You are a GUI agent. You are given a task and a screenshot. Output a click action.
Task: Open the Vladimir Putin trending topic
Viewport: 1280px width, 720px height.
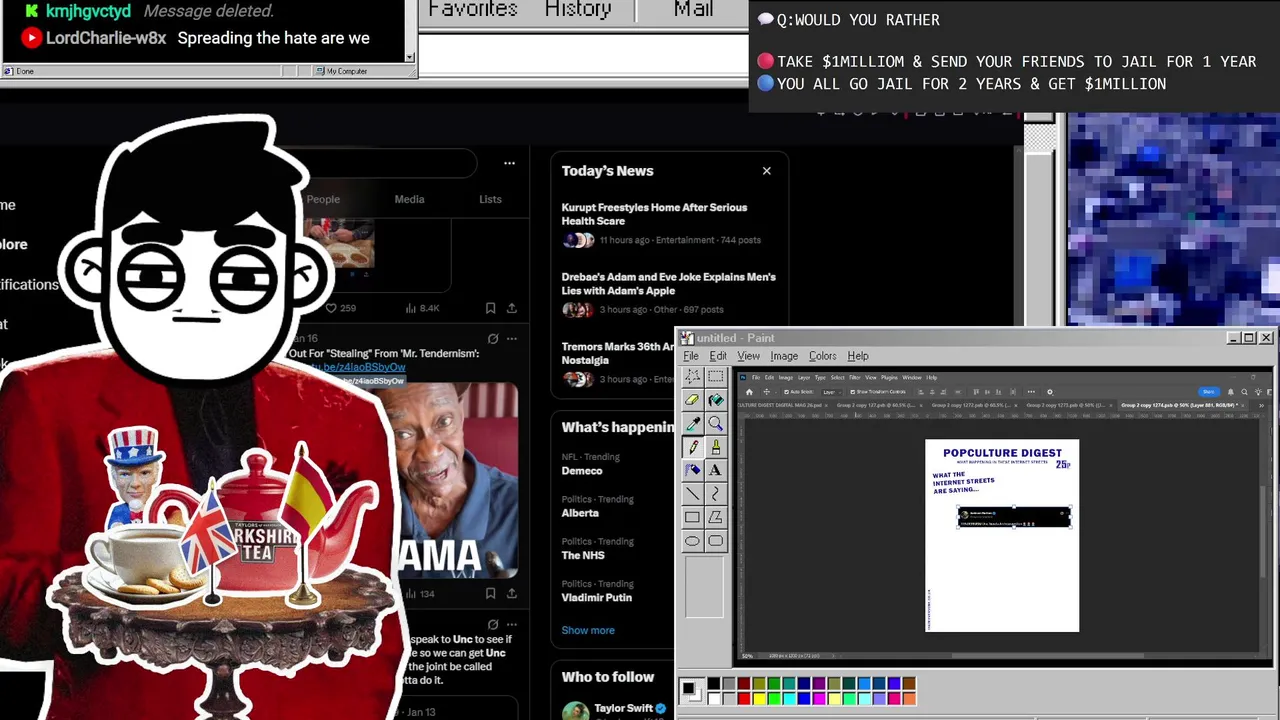pyautogui.click(x=596, y=597)
